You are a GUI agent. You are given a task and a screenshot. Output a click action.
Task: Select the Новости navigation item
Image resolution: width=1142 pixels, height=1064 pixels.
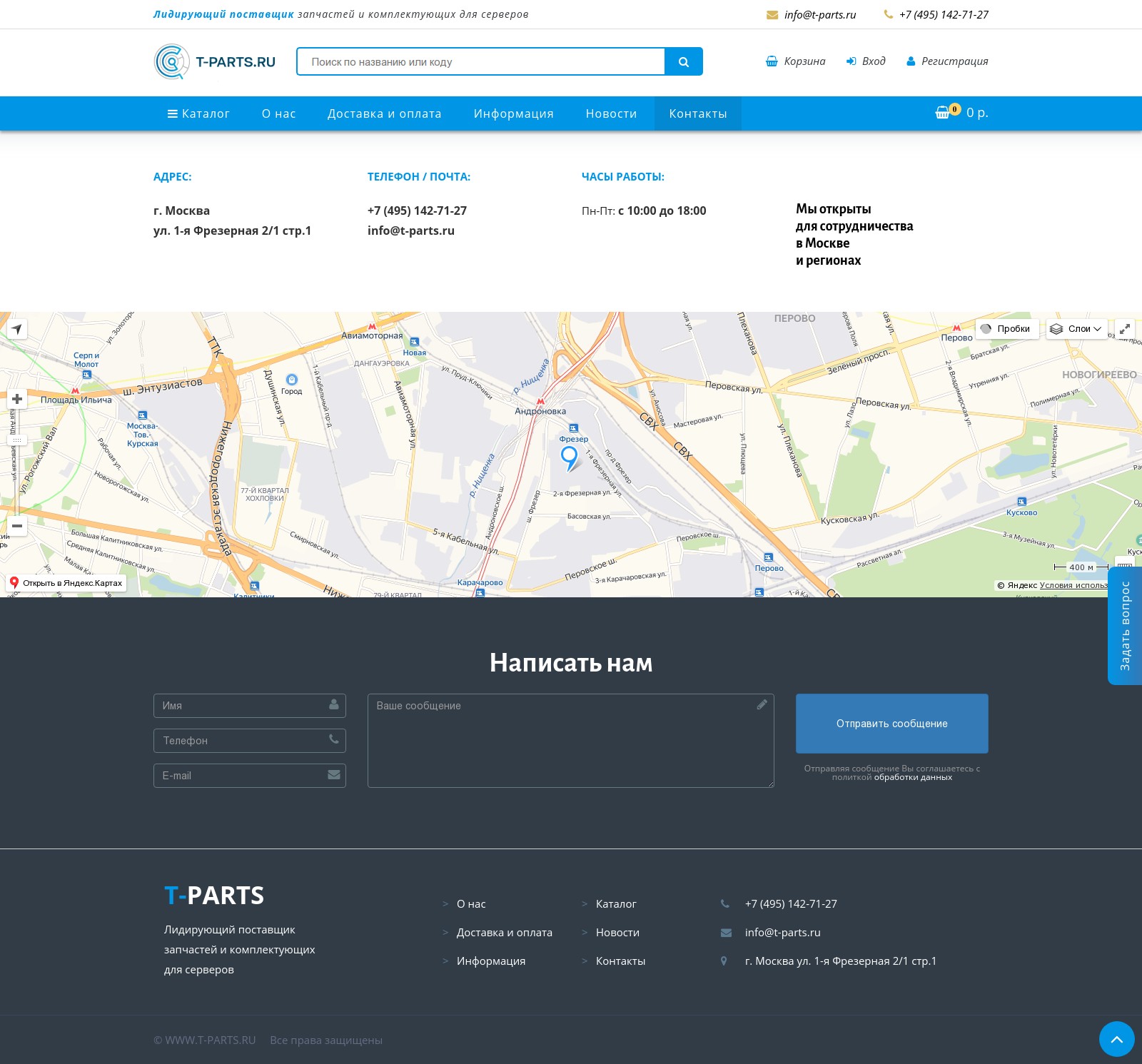pos(611,113)
